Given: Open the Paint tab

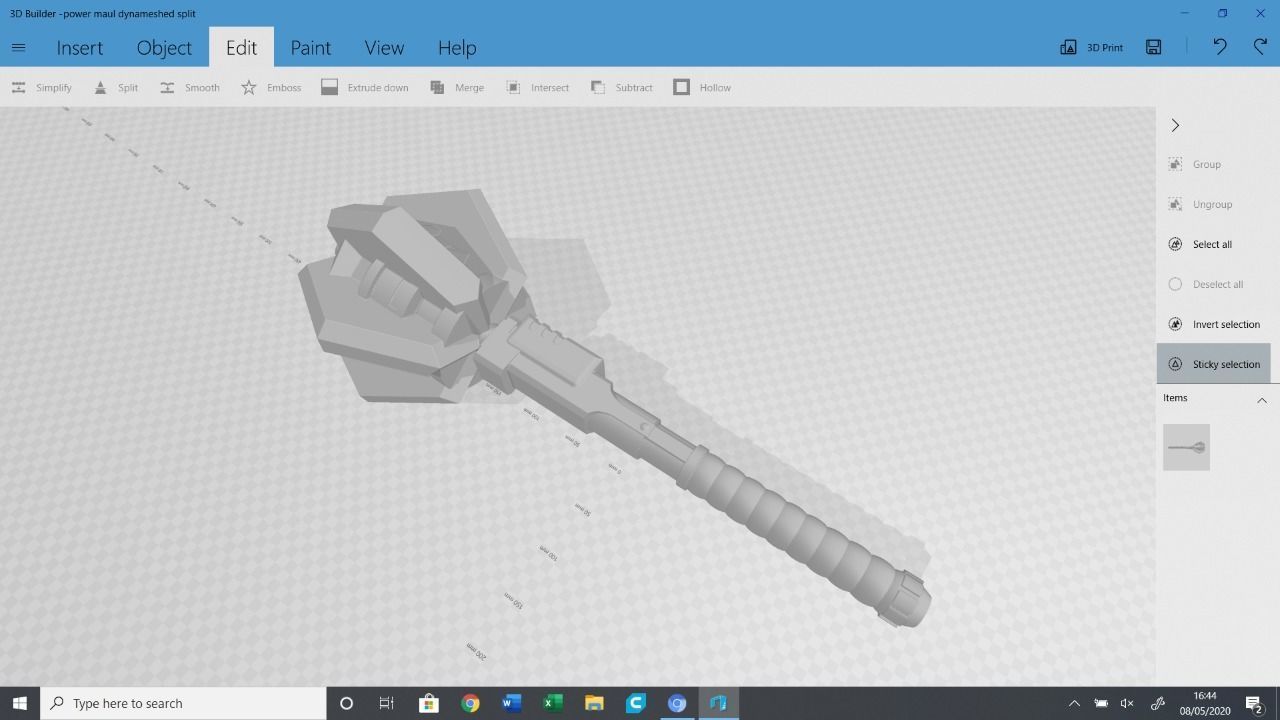Looking at the screenshot, I should [x=310, y=48].
